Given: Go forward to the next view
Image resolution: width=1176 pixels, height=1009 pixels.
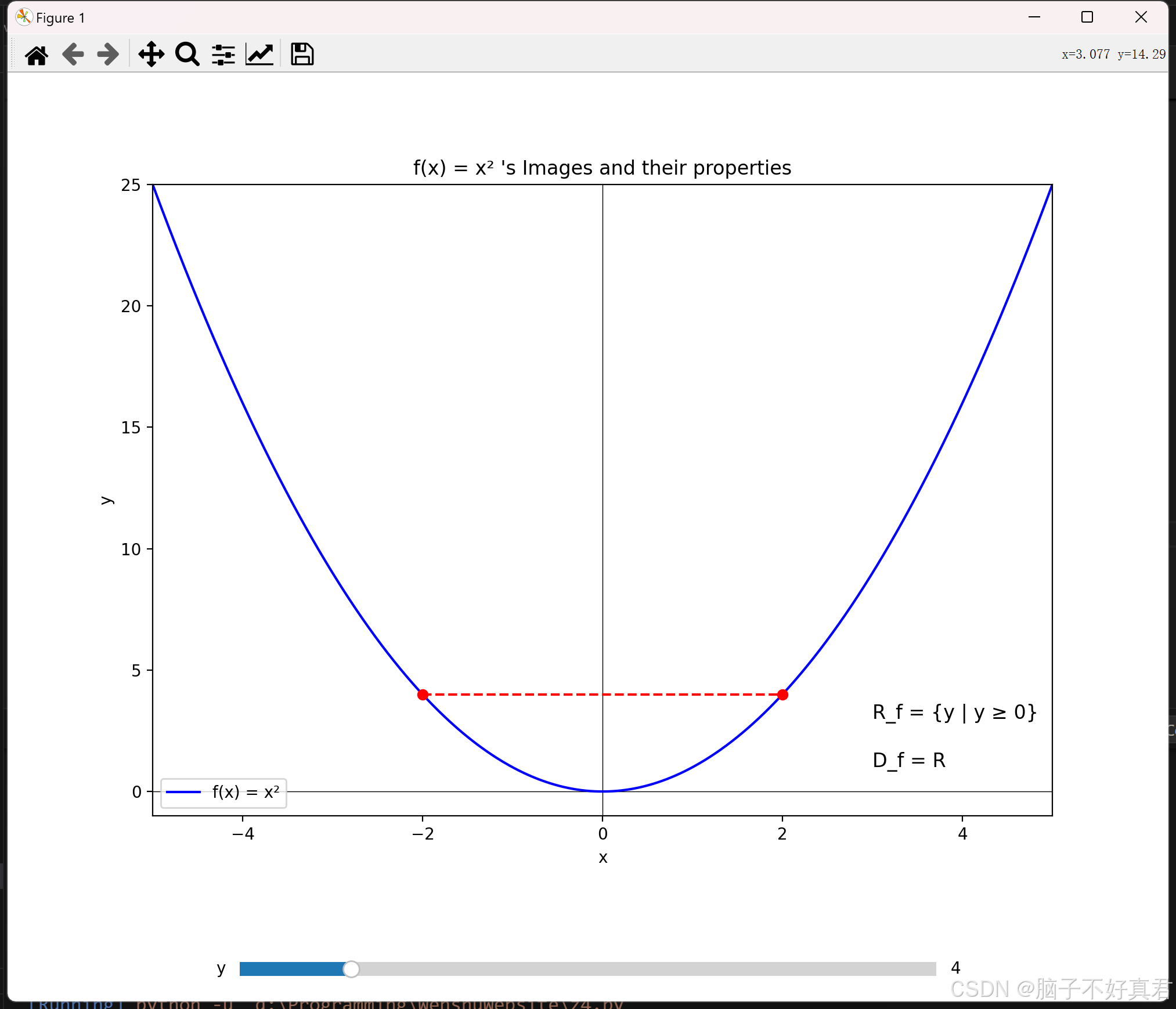Looking at the screenshot, I should [108, 55].
